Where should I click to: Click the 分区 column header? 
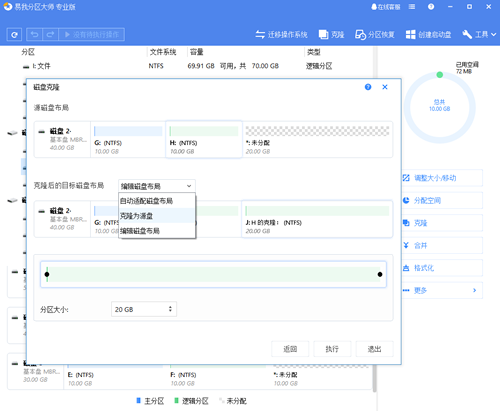(x=28, y=52)
